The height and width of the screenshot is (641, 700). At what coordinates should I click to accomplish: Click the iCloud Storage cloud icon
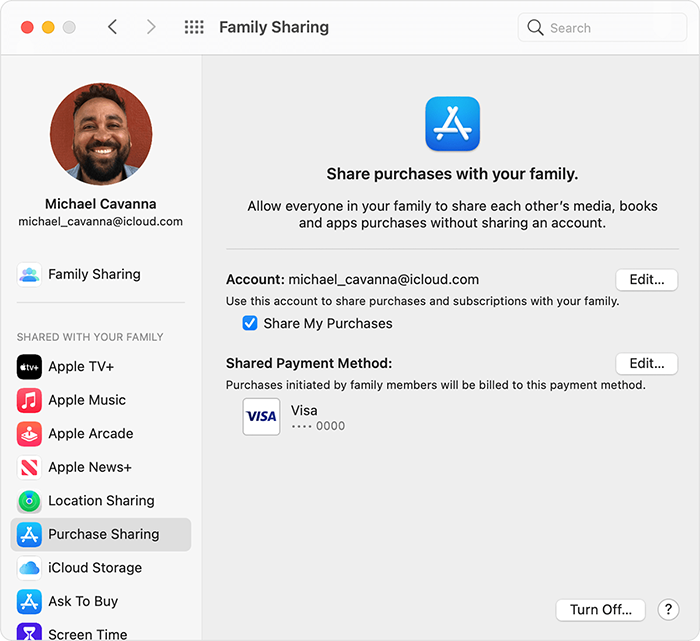tap(29, 568)
